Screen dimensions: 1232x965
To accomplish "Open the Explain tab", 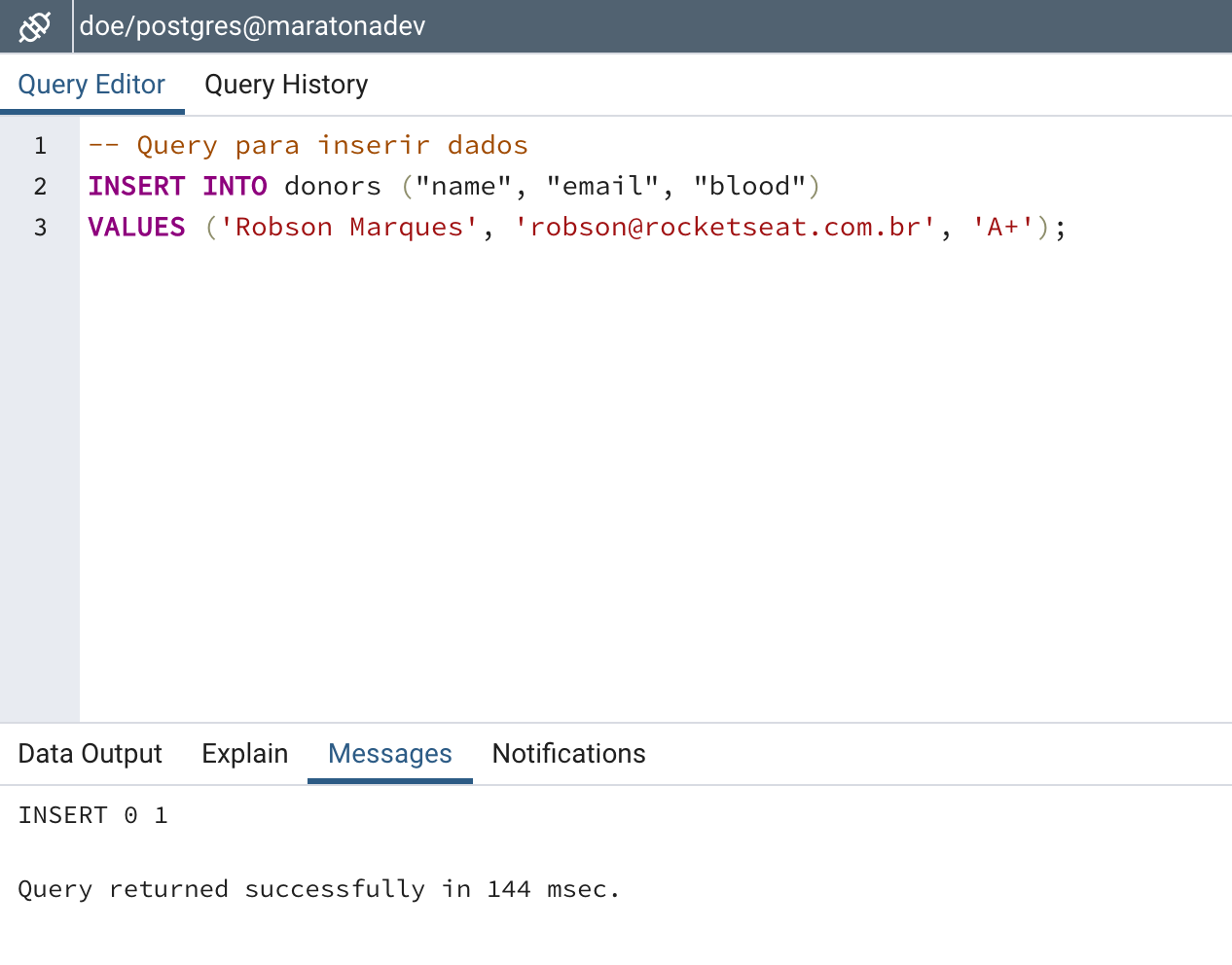I will click(244, 754).
